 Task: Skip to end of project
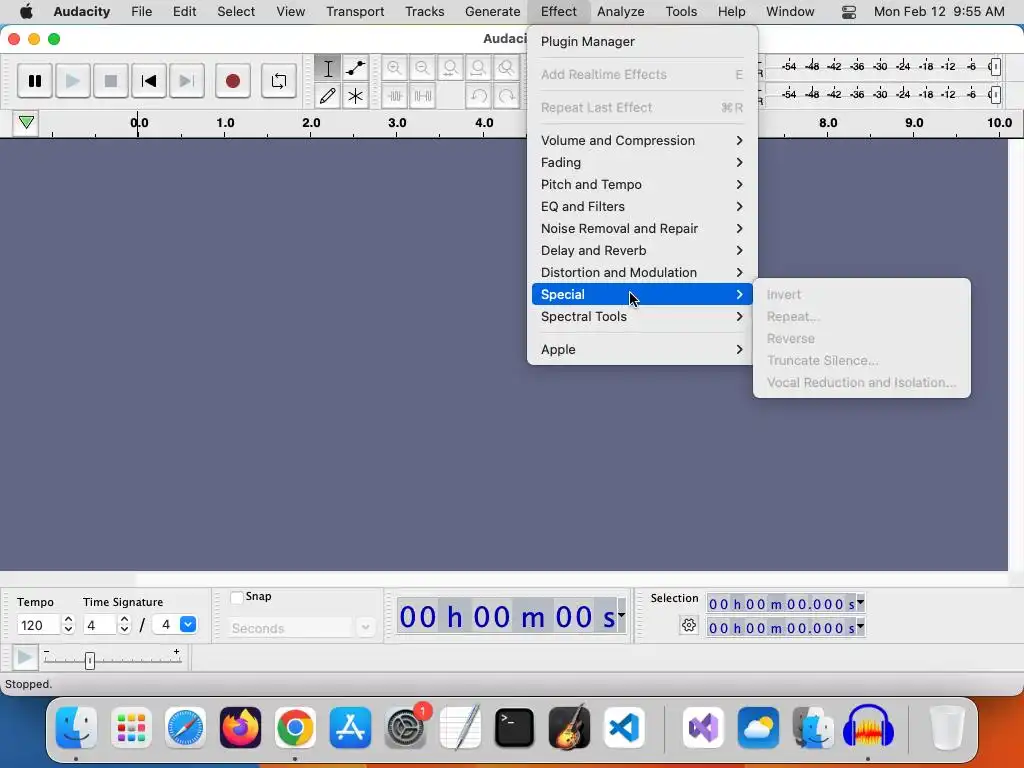pyautogui.click(x=187, y=81)
